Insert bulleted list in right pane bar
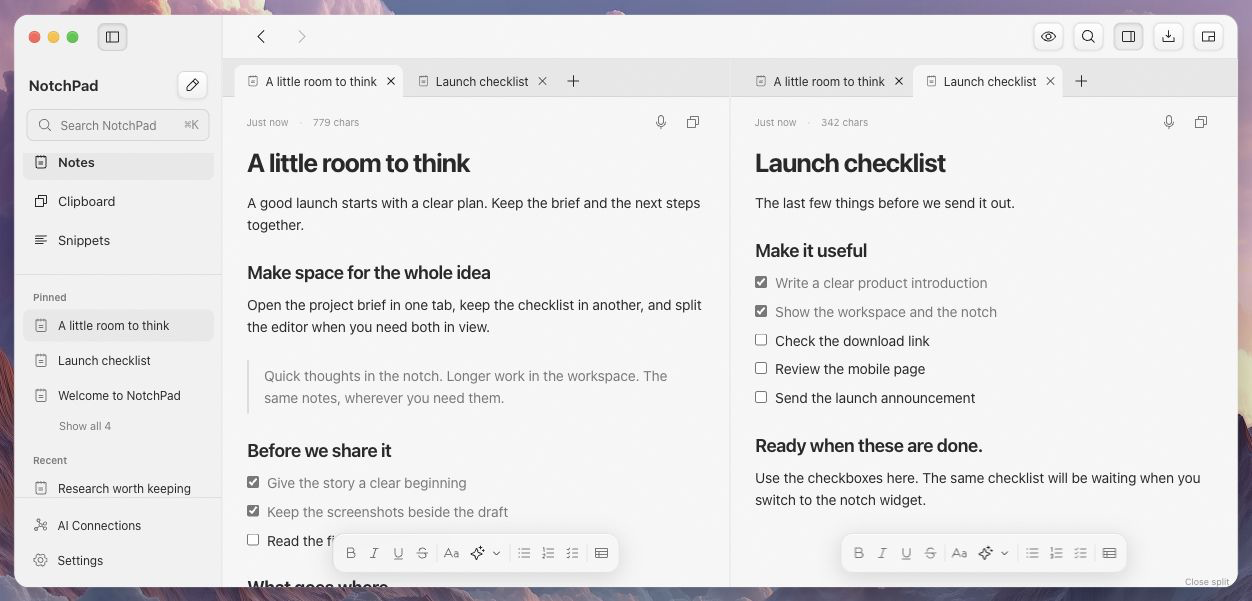This screenshot has height=601, width=1252. tap(1032, 553)
